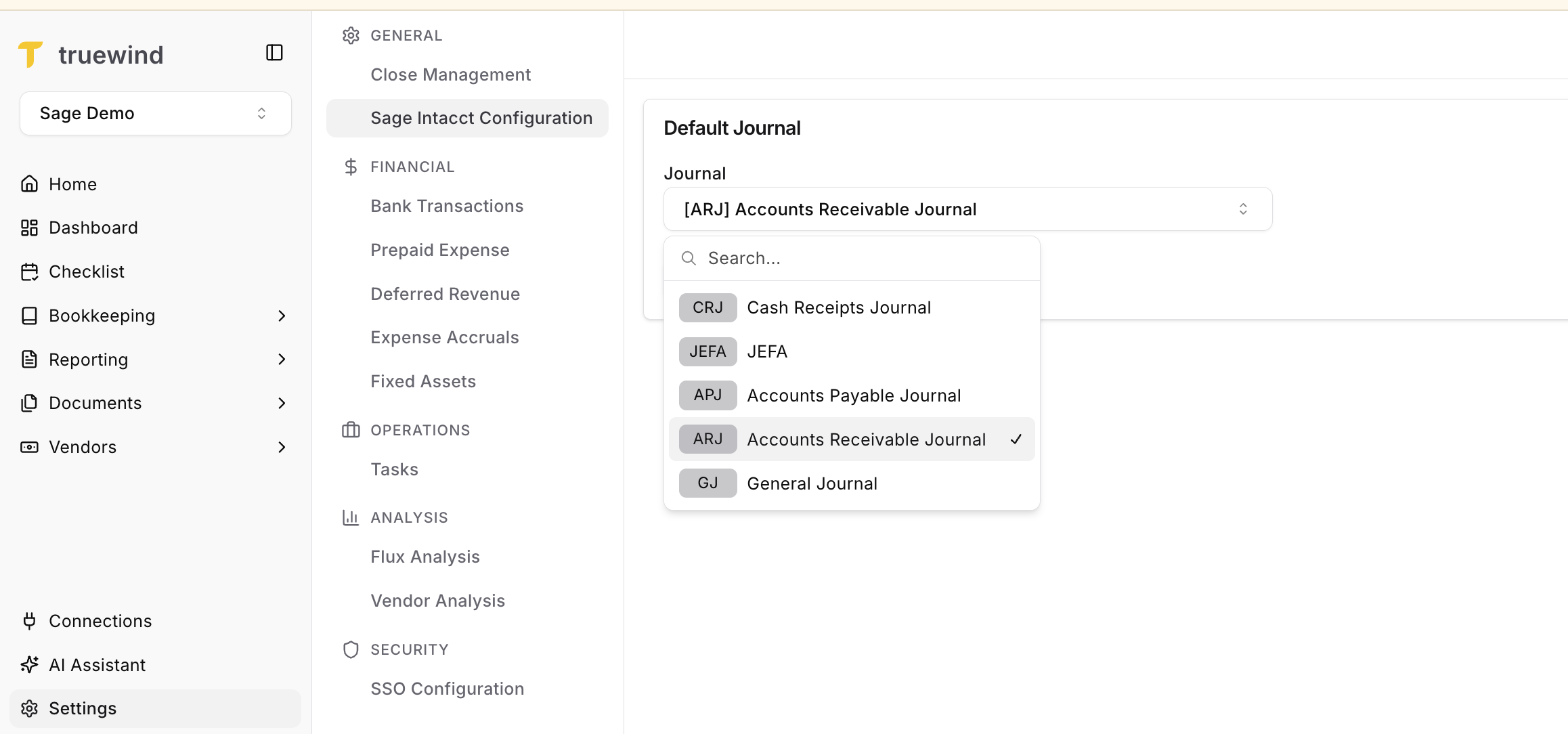
Task: Select Cash Receipts Journal option
Action: (x=838, y=307)
